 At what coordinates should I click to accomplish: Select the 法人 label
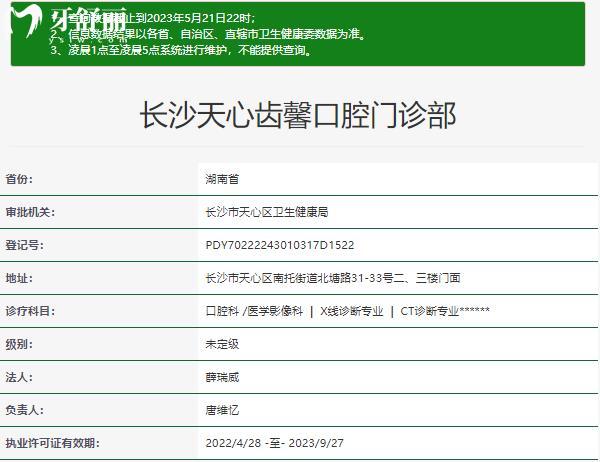coord(19,377)
